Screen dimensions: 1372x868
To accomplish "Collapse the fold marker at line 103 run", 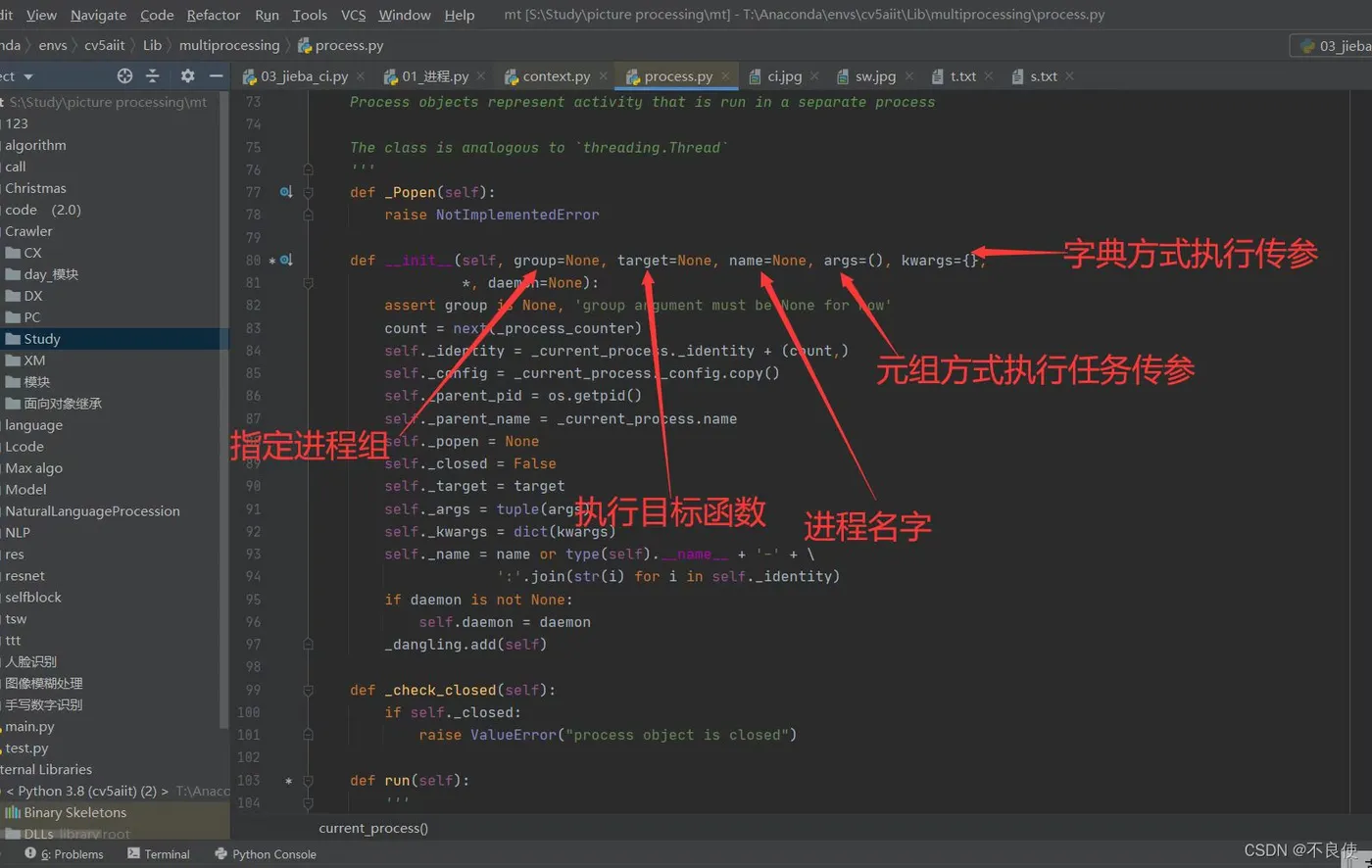I will click(308, 781).
